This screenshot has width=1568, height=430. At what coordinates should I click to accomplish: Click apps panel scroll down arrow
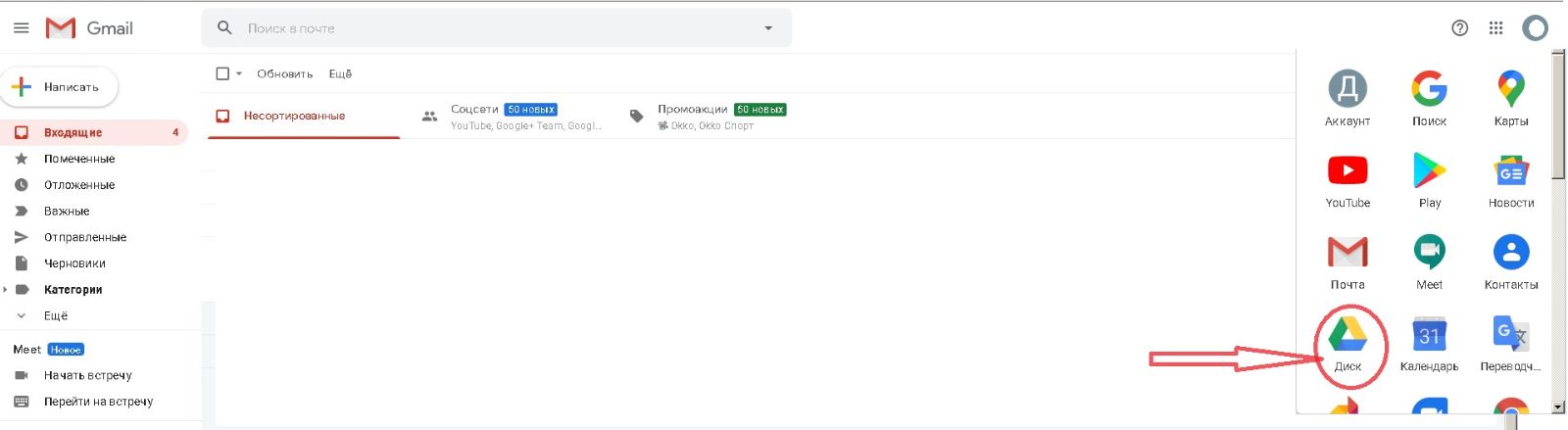(1558, 406)
